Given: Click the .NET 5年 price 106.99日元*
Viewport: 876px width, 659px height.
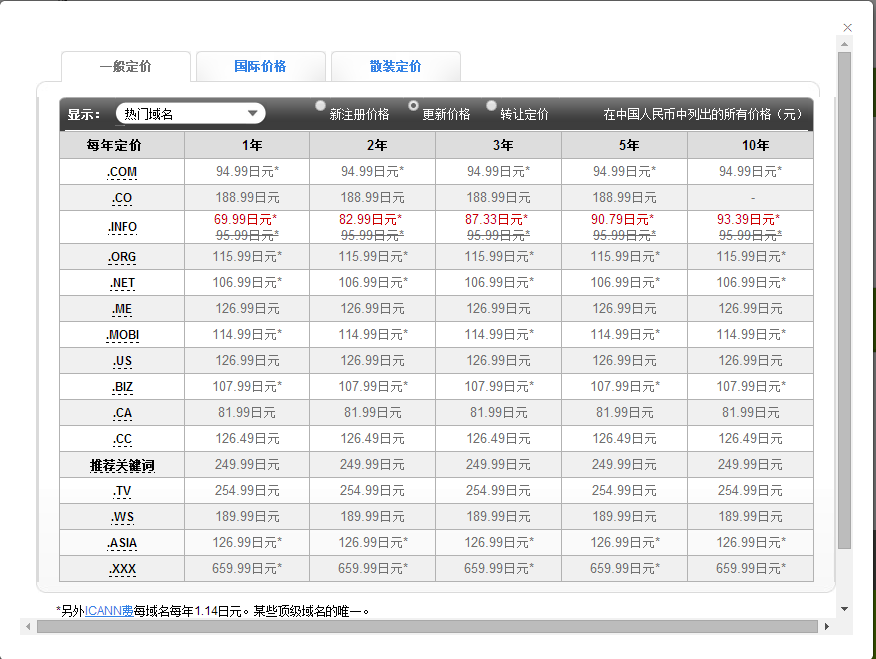Looking at the screenshot, I should pyautogui.click(x=625, y=283).
